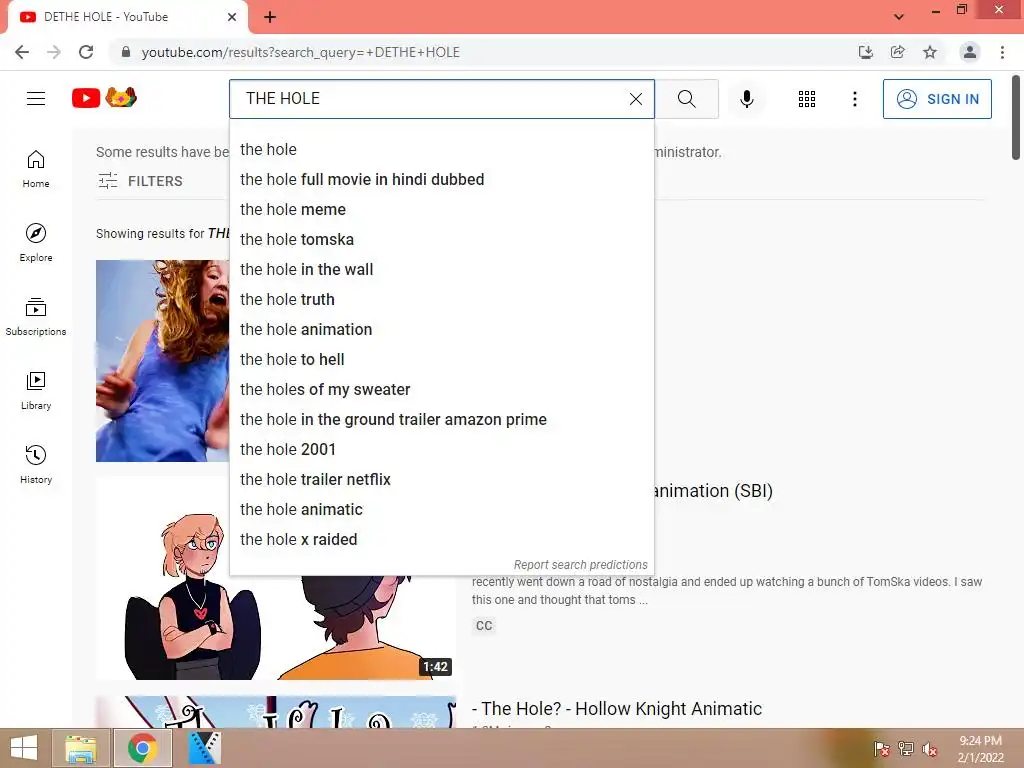Click the SIGN IN button
Viewport: 1024px width, 768px height.
(937, 99)
